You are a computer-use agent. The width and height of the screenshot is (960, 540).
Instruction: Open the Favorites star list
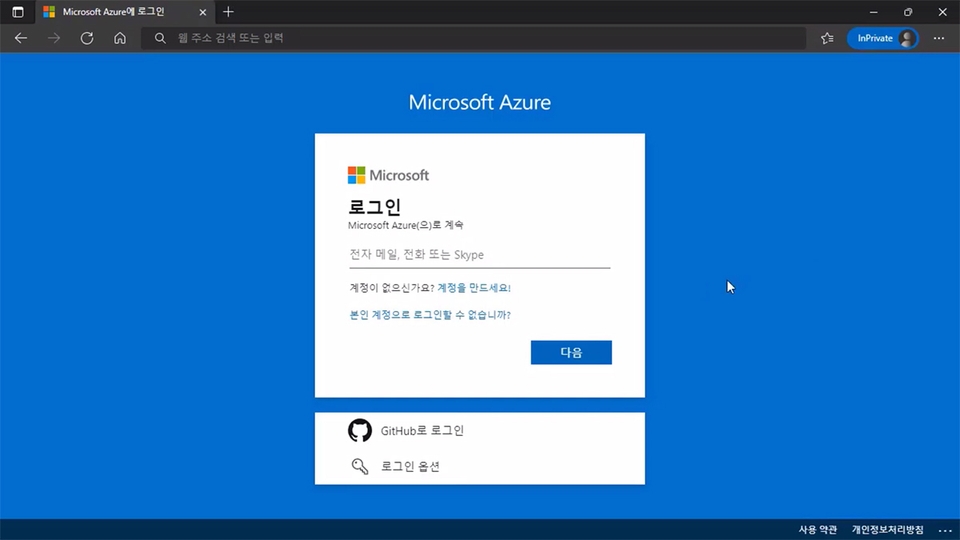click(x=827, y=38)
